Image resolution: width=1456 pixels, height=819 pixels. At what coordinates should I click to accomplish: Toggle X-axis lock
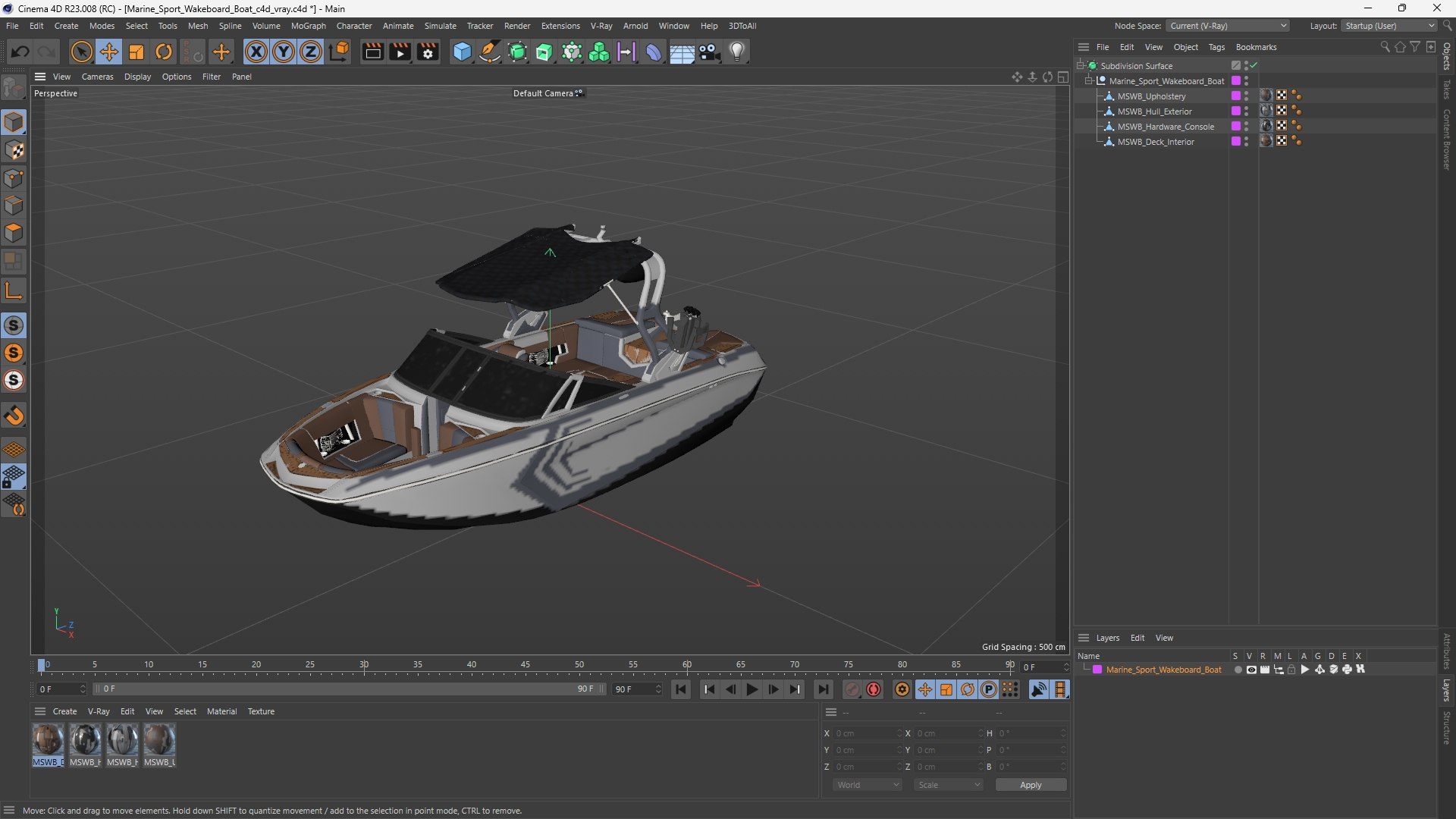[x=256, y=52]
